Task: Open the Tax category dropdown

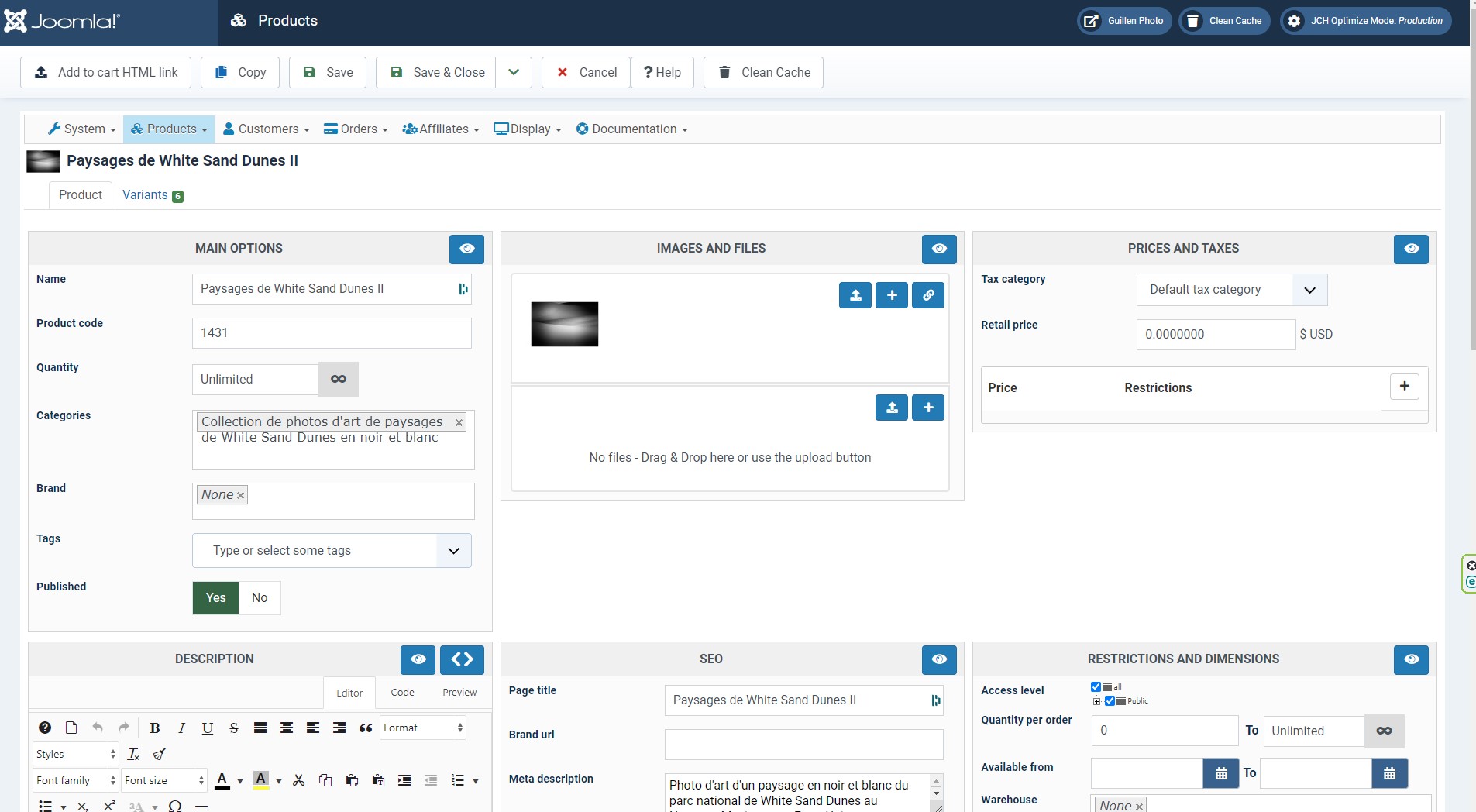Action: pos(1232,290)
